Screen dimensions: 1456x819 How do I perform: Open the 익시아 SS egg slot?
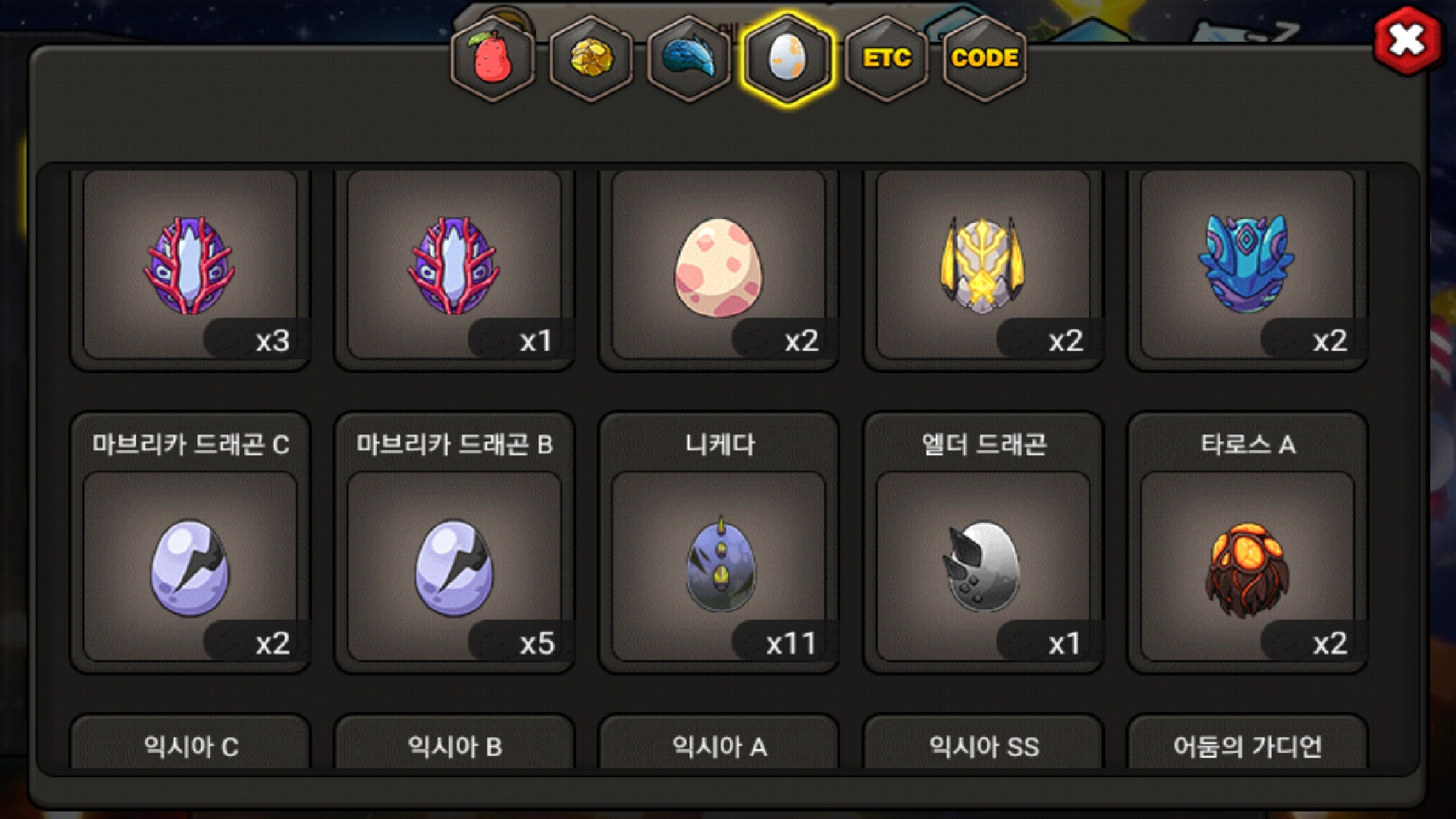tap(984, 742)
